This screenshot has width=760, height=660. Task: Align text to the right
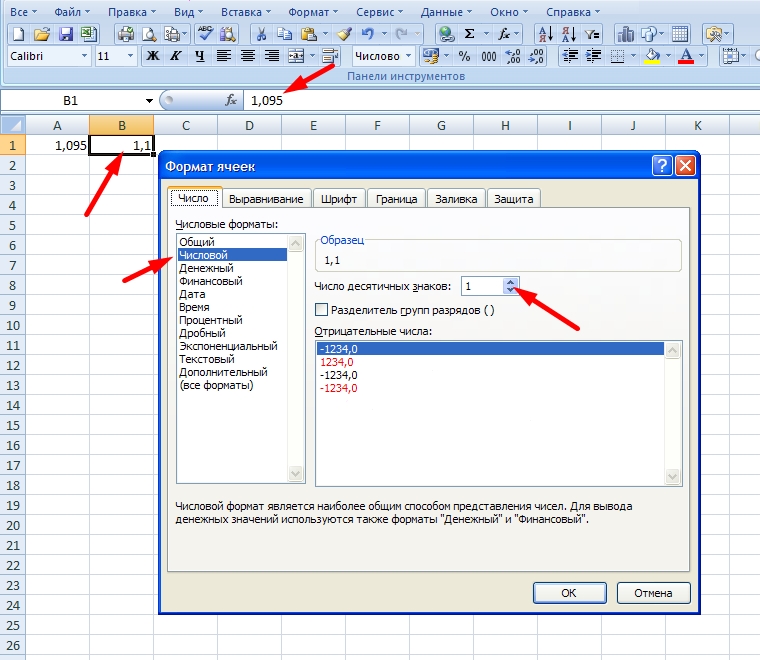[x=272, y=56]
